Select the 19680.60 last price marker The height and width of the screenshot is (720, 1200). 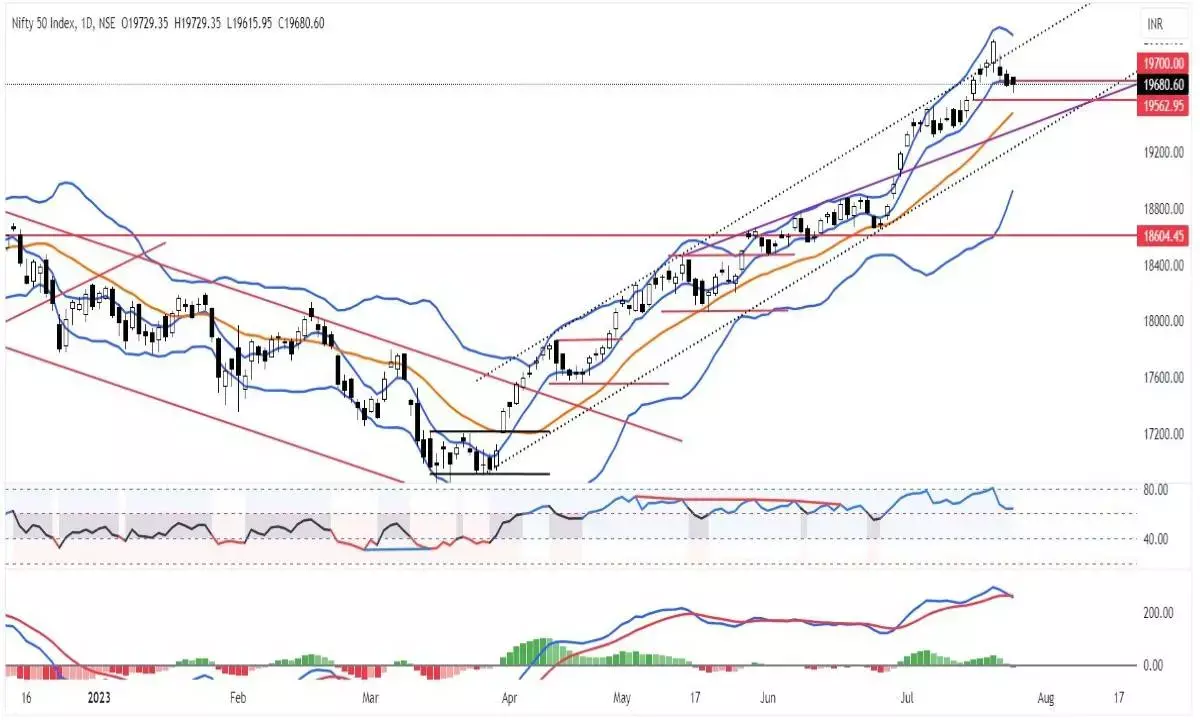[x=1161, y=85]
